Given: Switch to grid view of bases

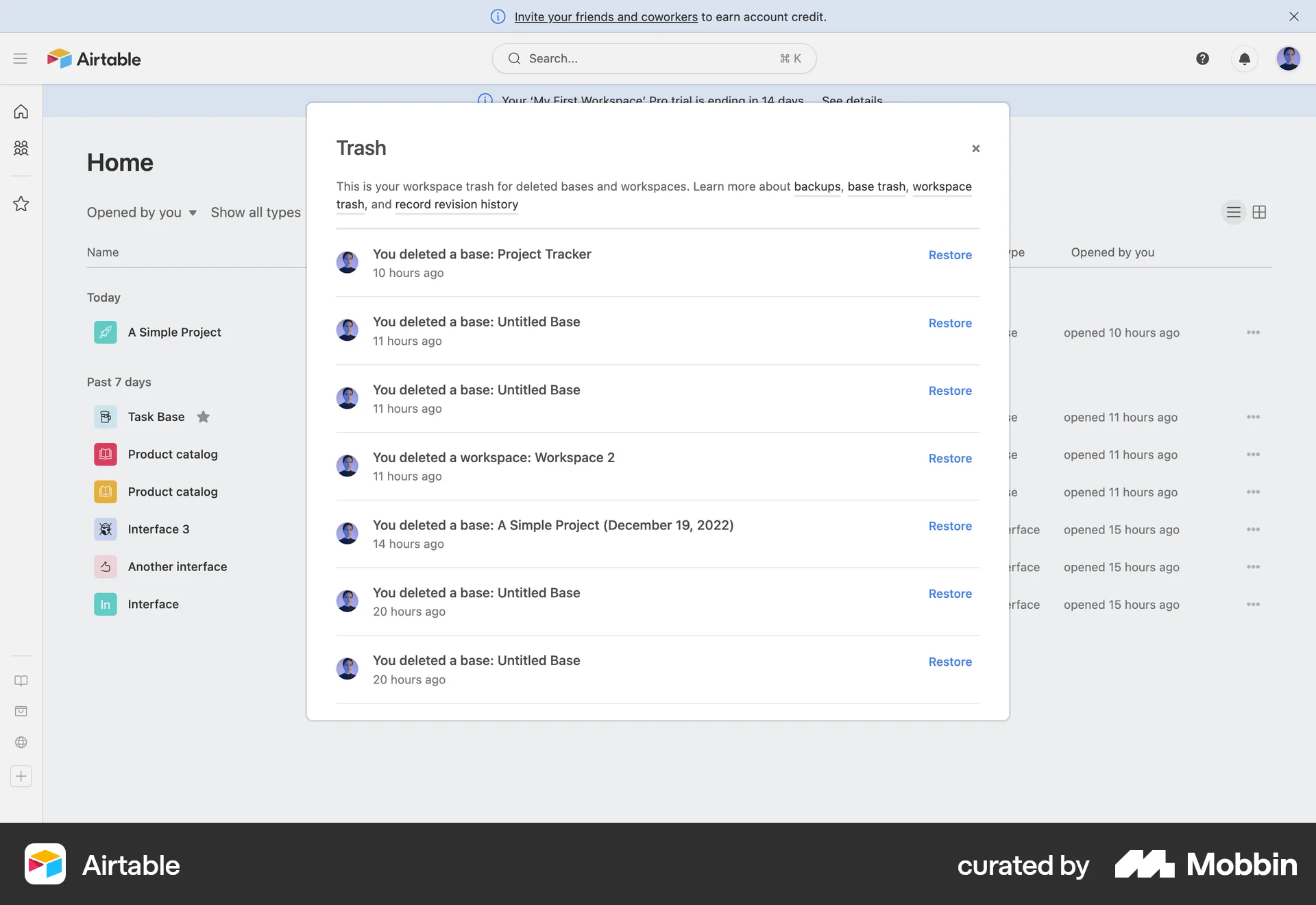Looking at the screenshot, I should (x=1260, y=212).
